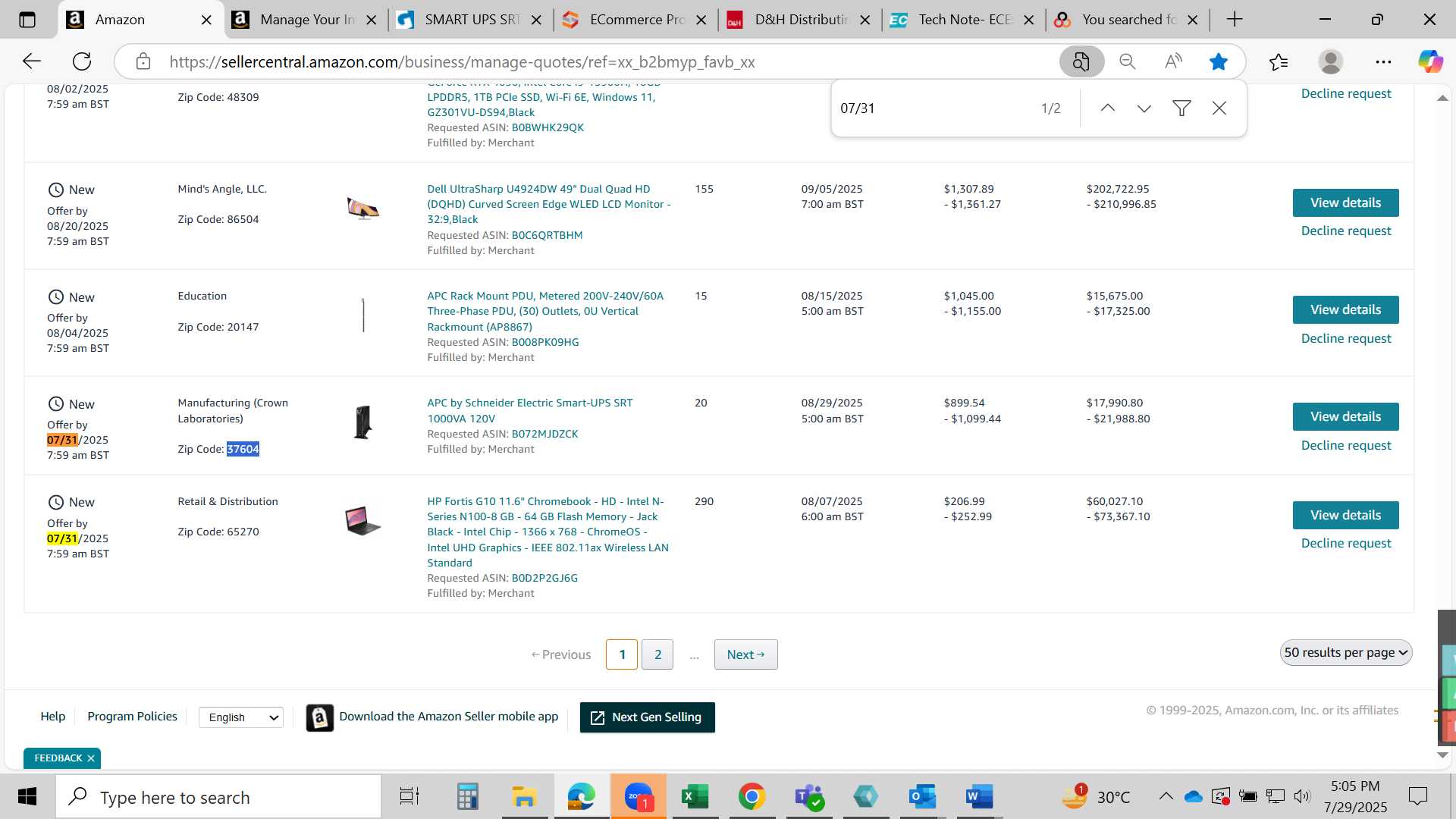This screenshot has width=1456, height=819.
Task: Open the tab actions menu icon
Action: (x=27, y=20)
